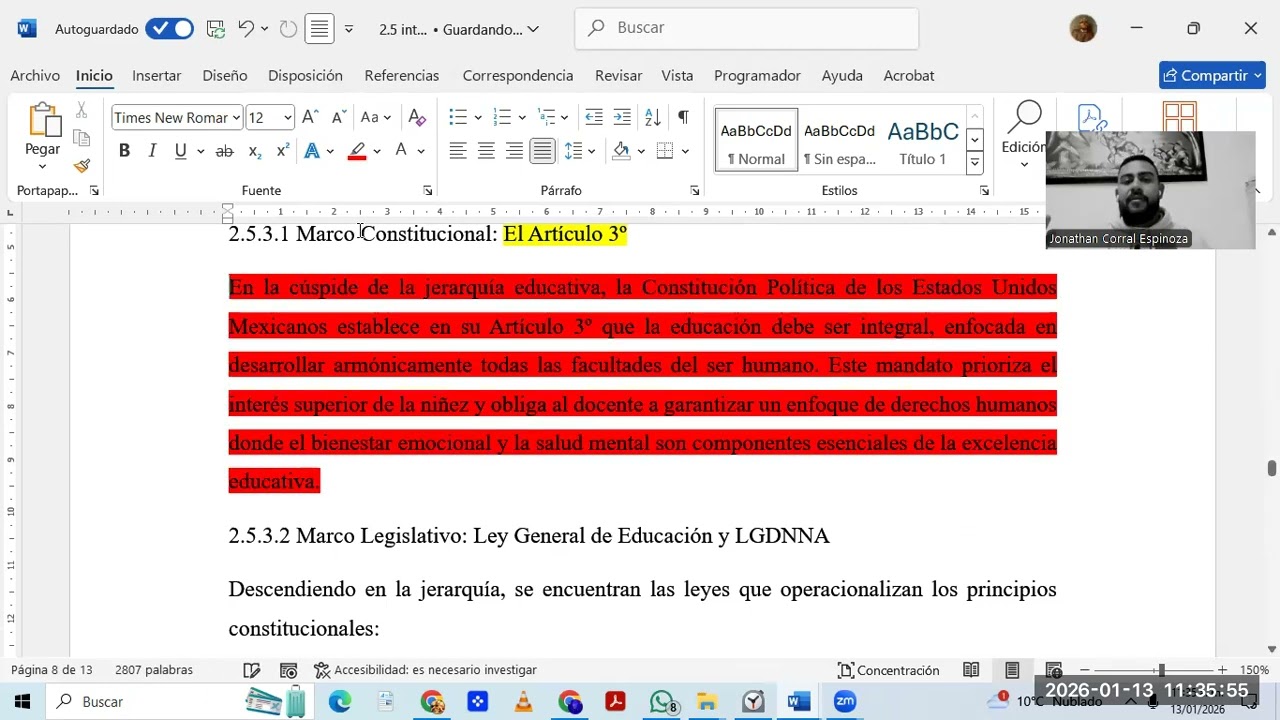The image size is (1280, 720).
Task: Open the spelling check status icon
Action: (x=252, y=670)
